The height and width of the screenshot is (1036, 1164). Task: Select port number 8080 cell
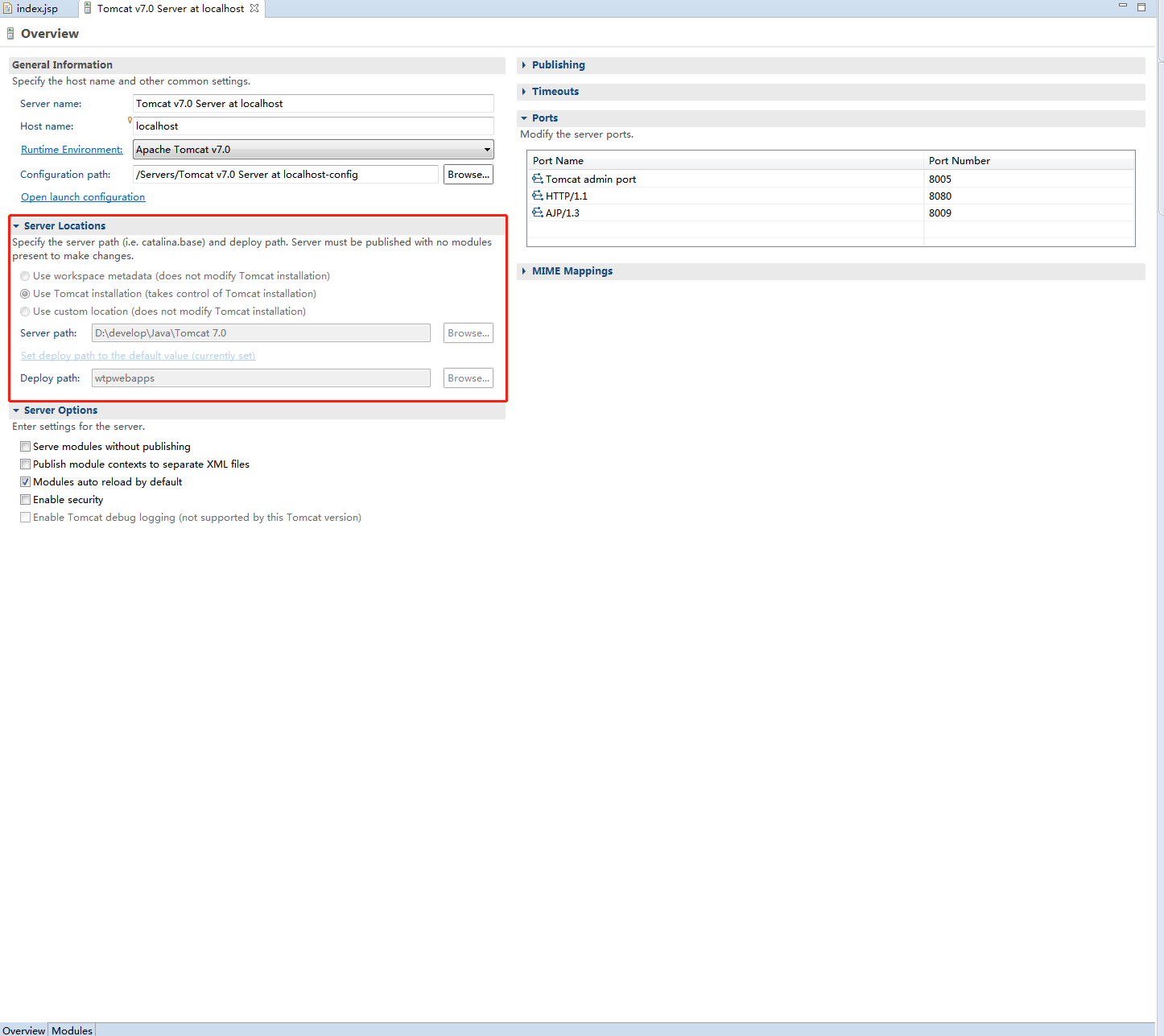click(940, 196)
